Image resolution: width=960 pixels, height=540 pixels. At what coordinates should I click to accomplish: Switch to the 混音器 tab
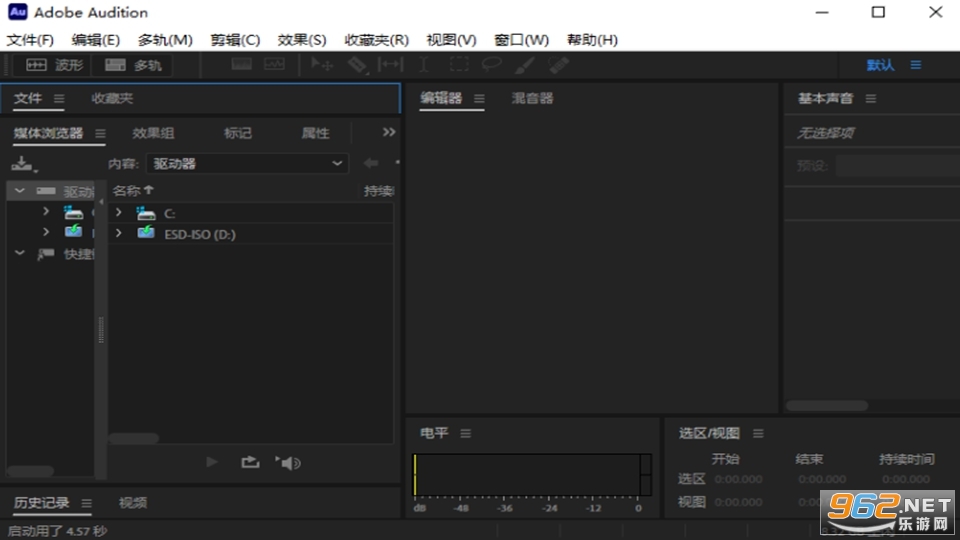(x=532, y=98)
